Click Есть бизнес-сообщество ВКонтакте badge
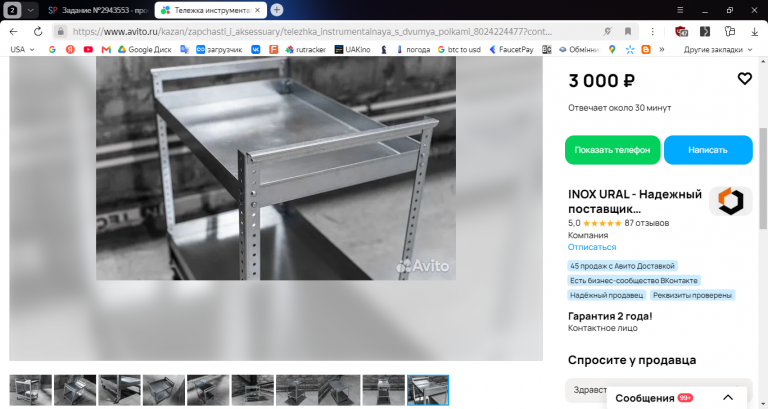Viewport: 768px width, 409px height. point(634,281)
